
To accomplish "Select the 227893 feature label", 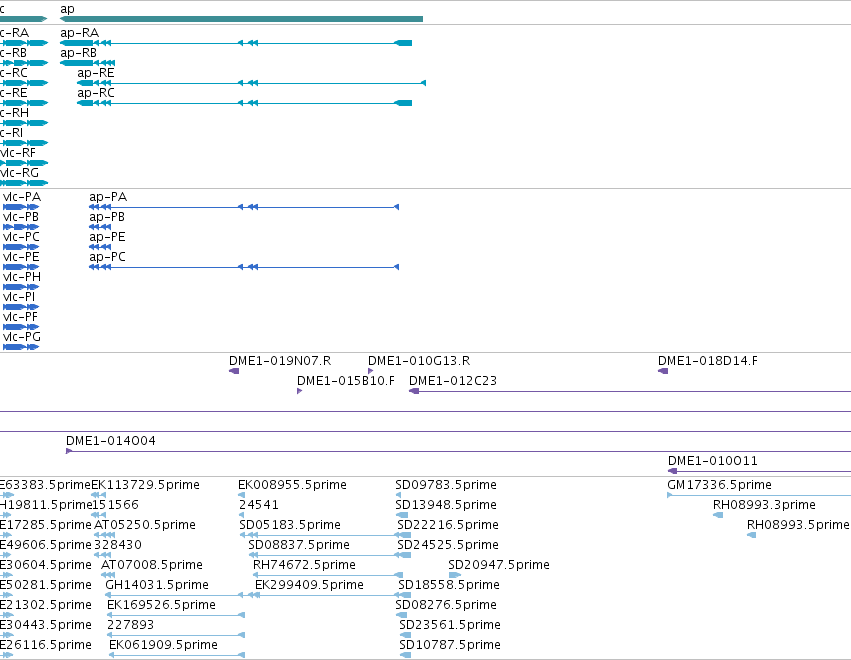I will pyautogui.click(x=130, y=625).
